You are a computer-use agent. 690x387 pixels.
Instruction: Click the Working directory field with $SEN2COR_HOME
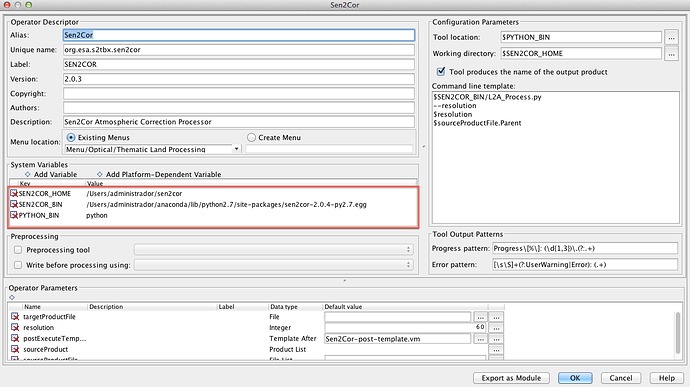click(581, 54)
